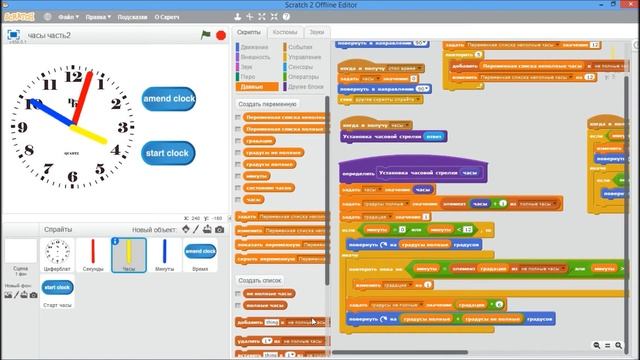Switch to the Звуки tab
This screenshot has height=360, width=640.
[317, 32]
